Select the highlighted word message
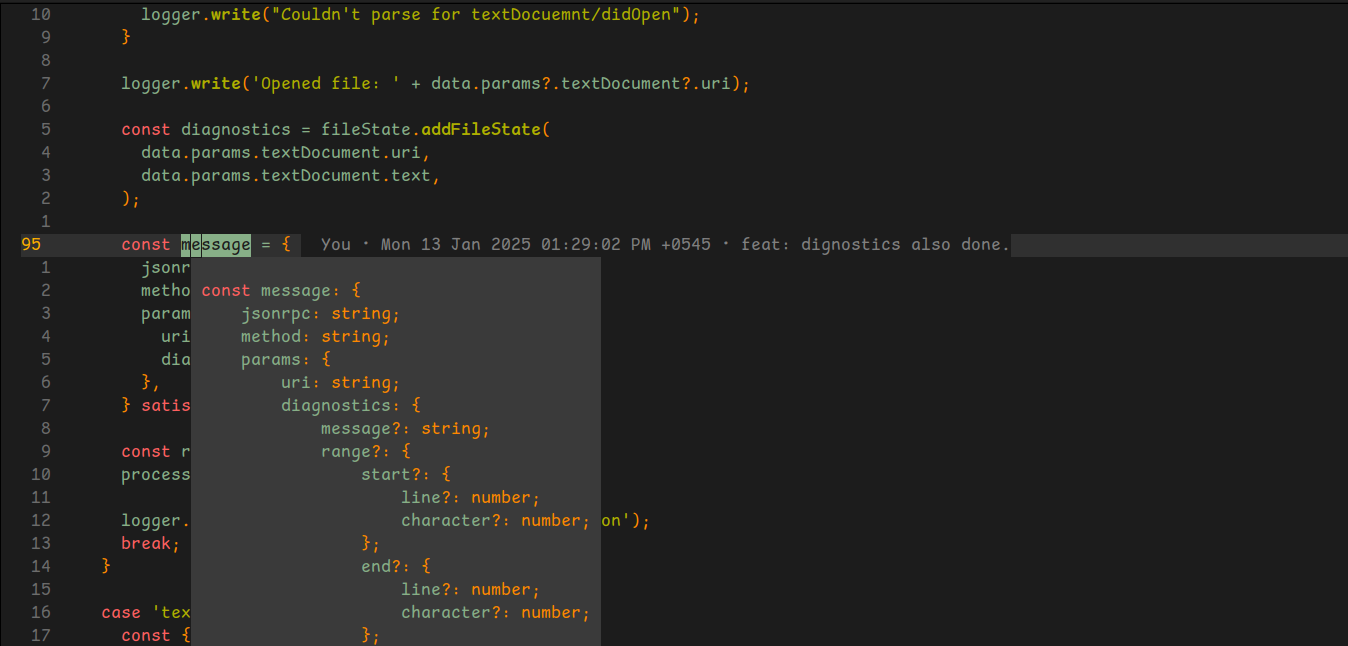1348x646 pixels. [214, 243]
